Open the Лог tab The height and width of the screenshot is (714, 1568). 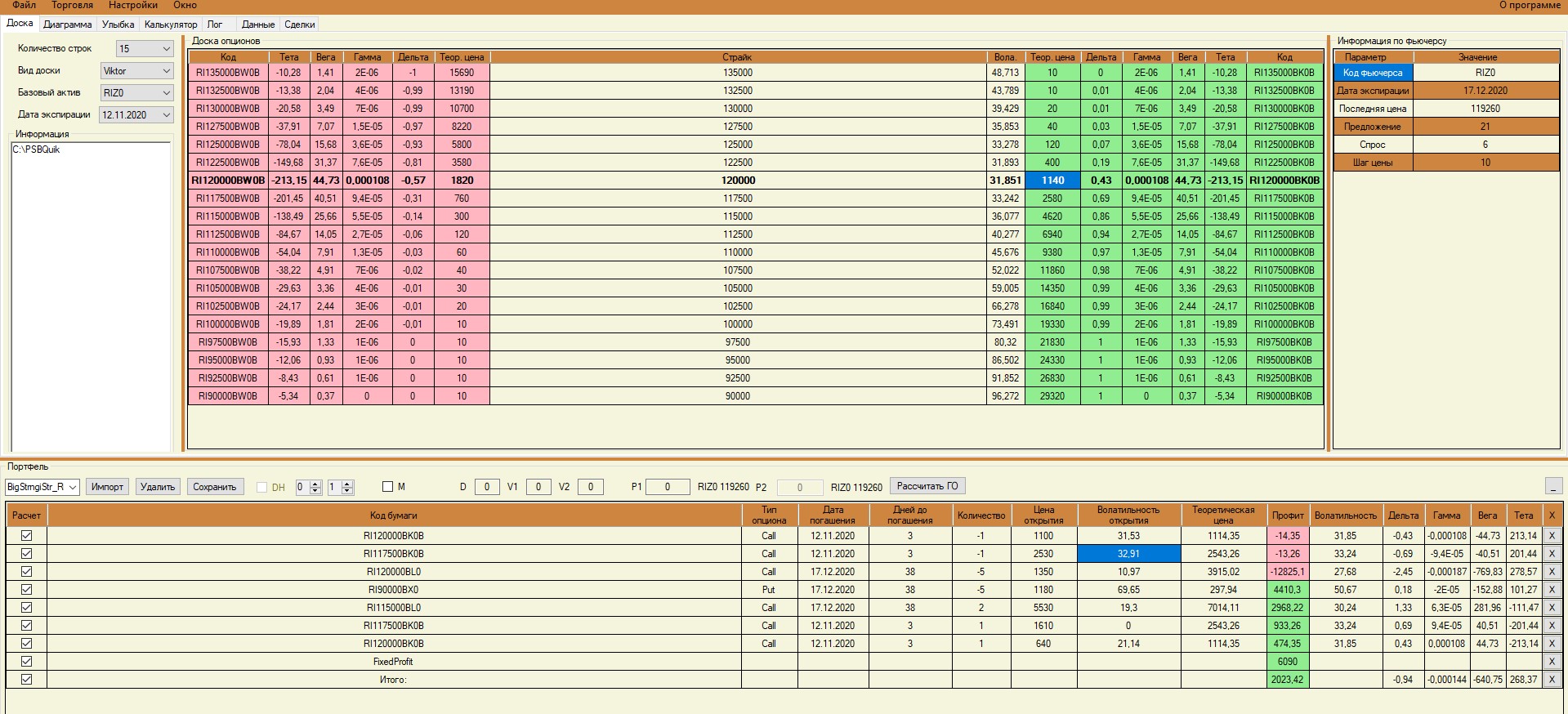click(x=215, y=25)
